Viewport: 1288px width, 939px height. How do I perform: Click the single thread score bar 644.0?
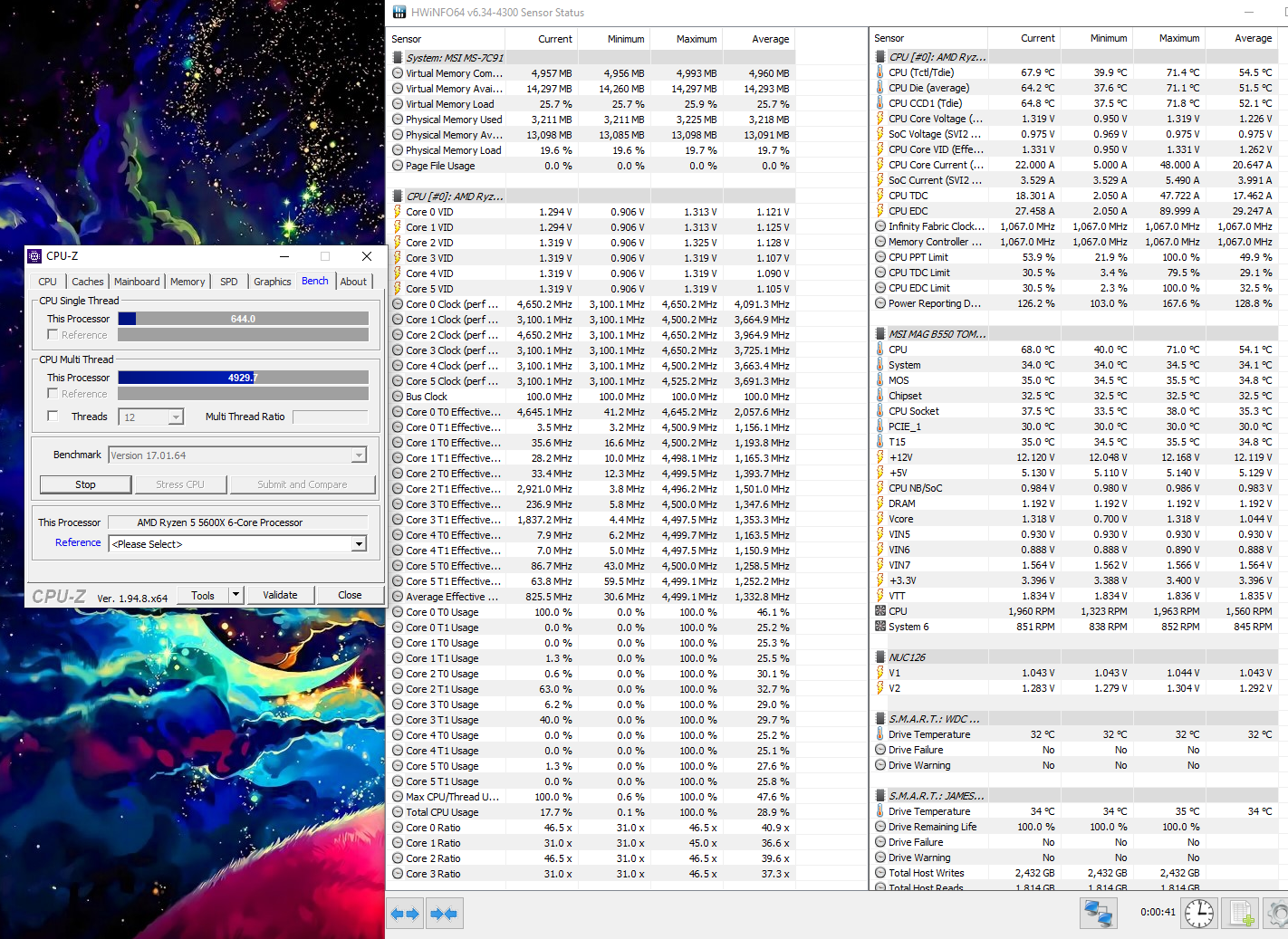(x=243, y=319)
